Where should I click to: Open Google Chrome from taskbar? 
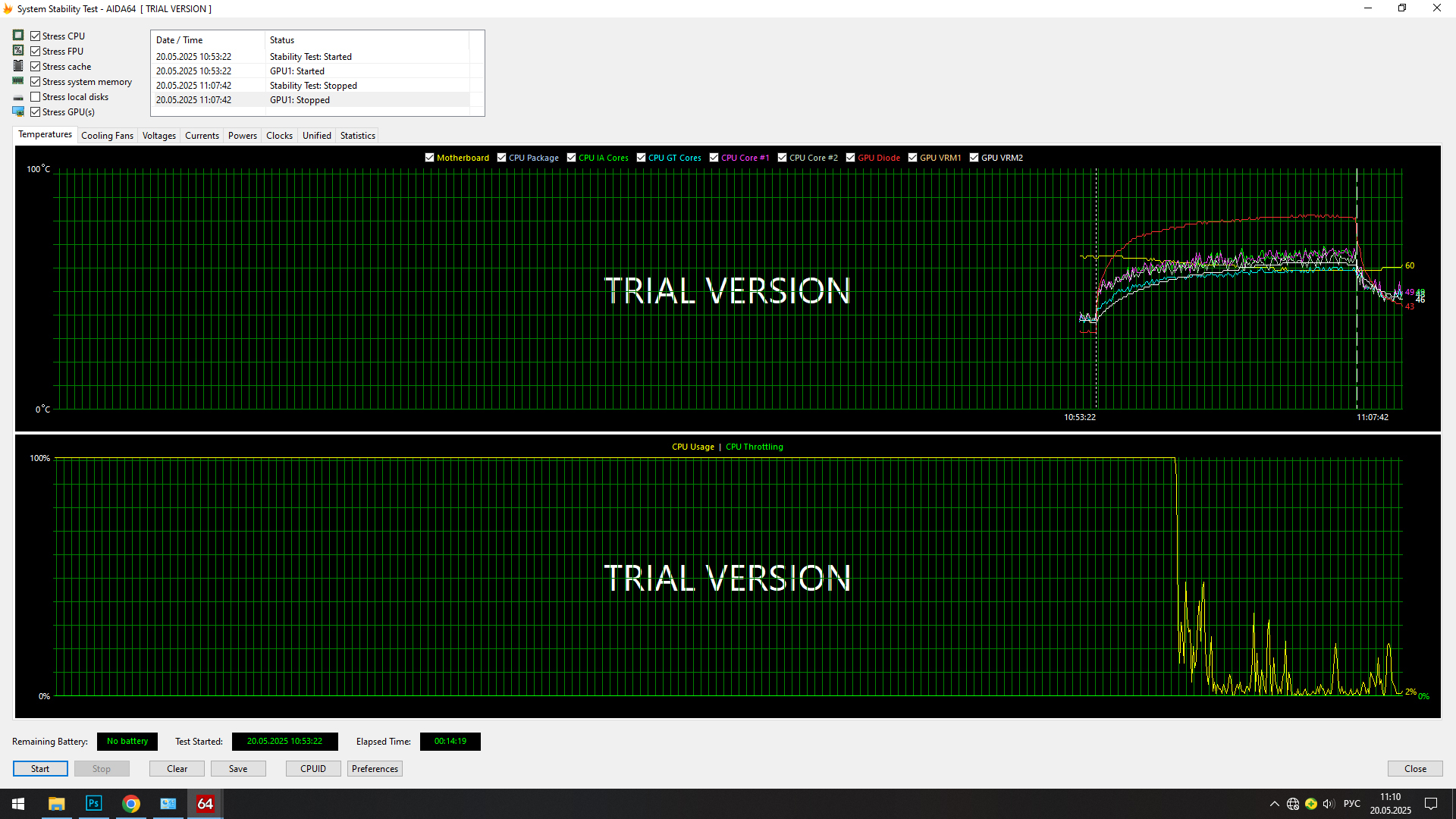[x=131, y=804]
